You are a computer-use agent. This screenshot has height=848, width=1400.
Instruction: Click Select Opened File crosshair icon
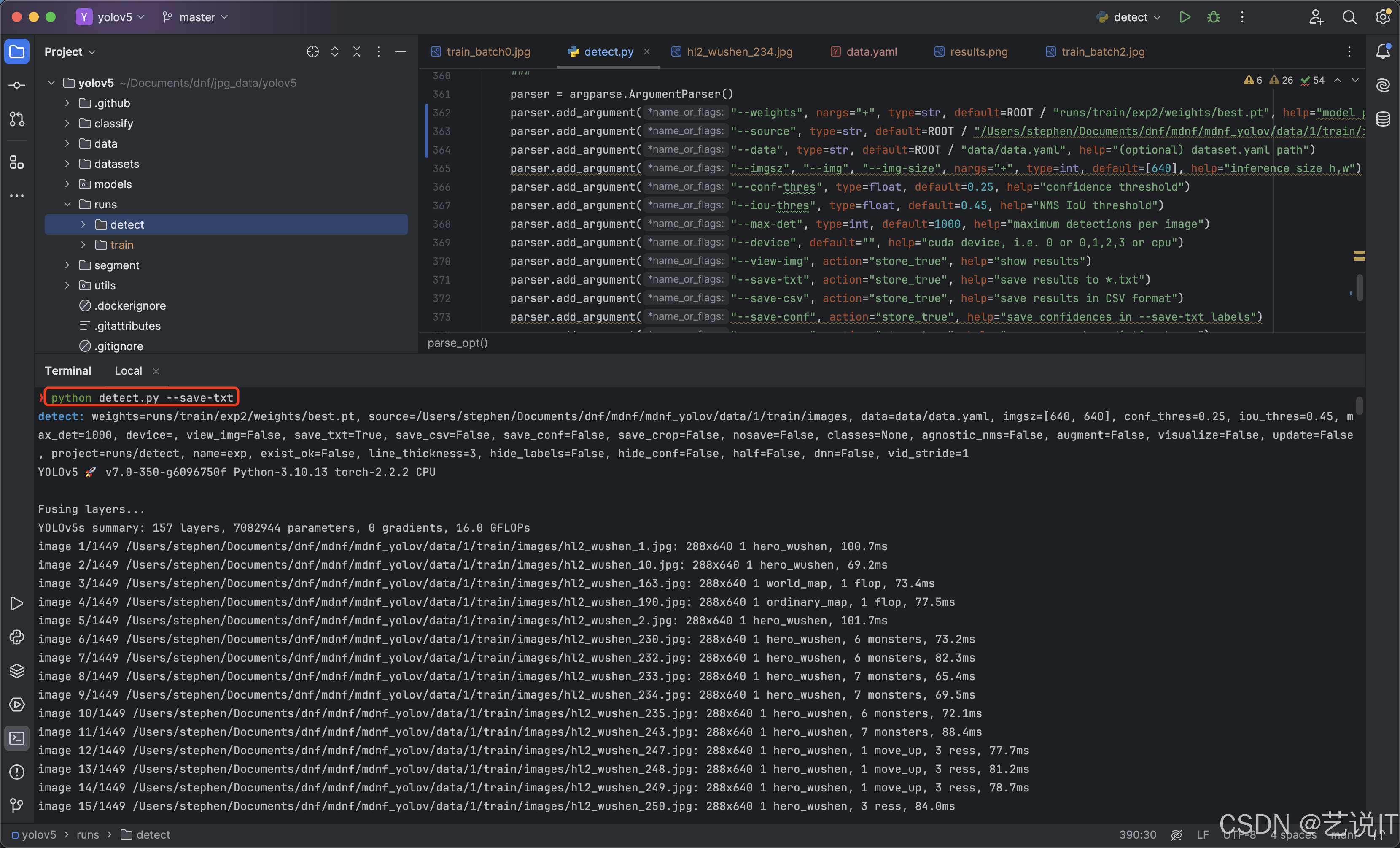[x=312, y=52]
